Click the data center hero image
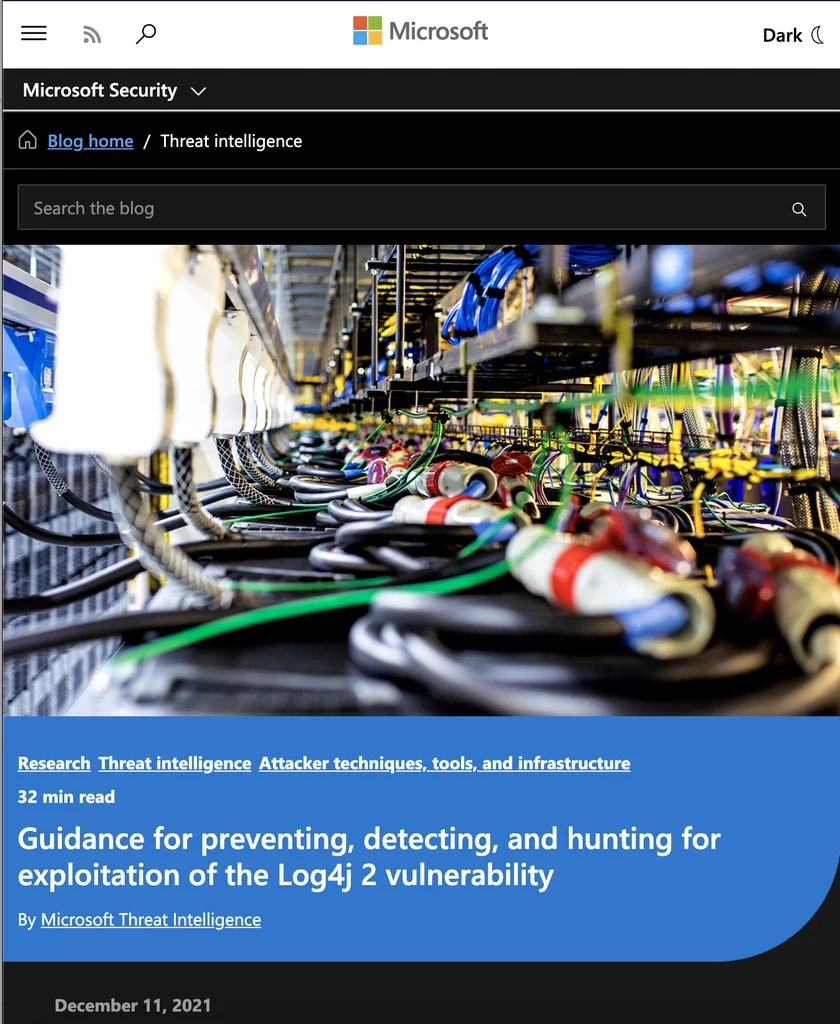The width and height of the screenshot is (840, 1024). click(x=421, y=480)
